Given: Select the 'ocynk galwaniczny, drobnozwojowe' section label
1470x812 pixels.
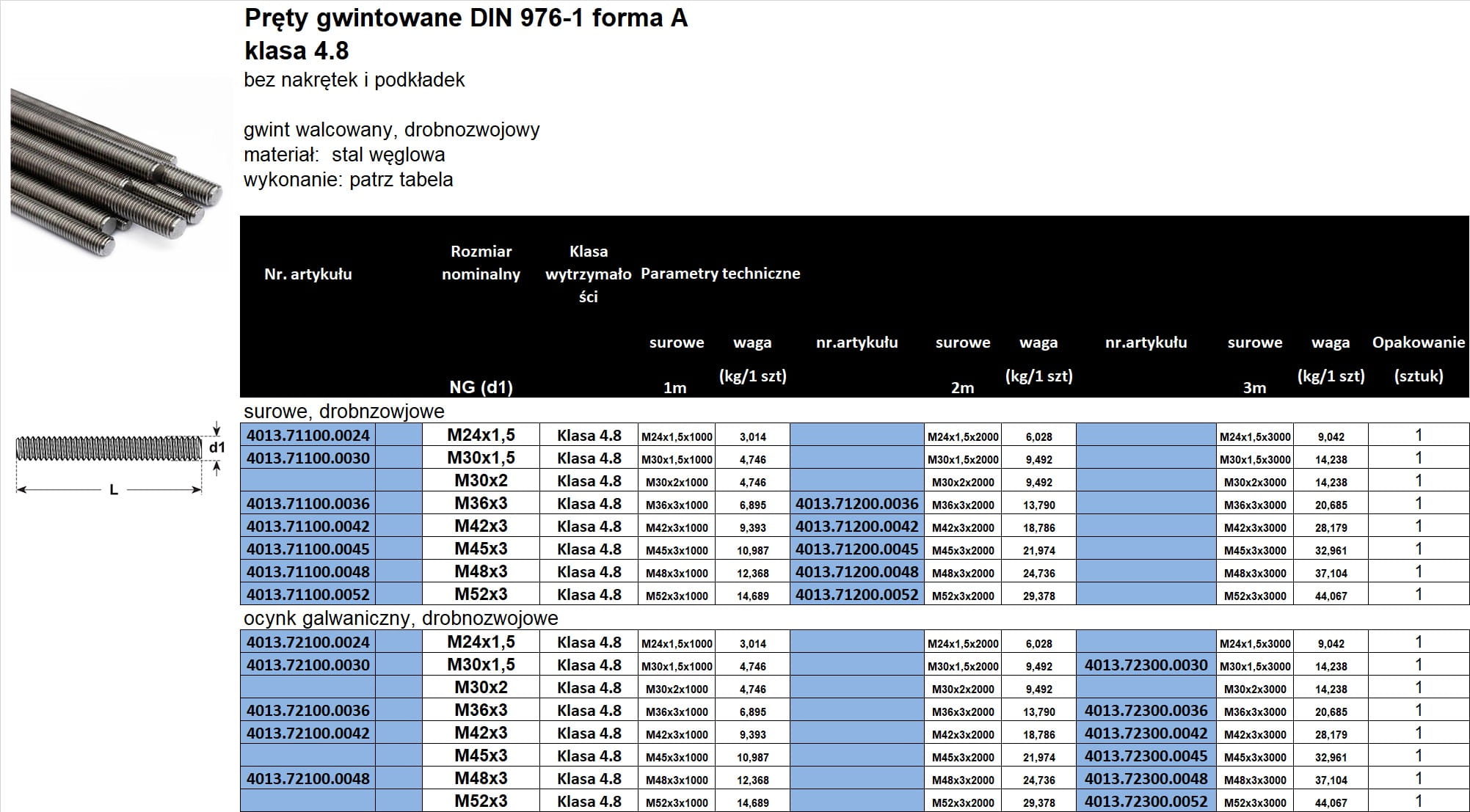Looking at the screenshot, I should 401,618.
